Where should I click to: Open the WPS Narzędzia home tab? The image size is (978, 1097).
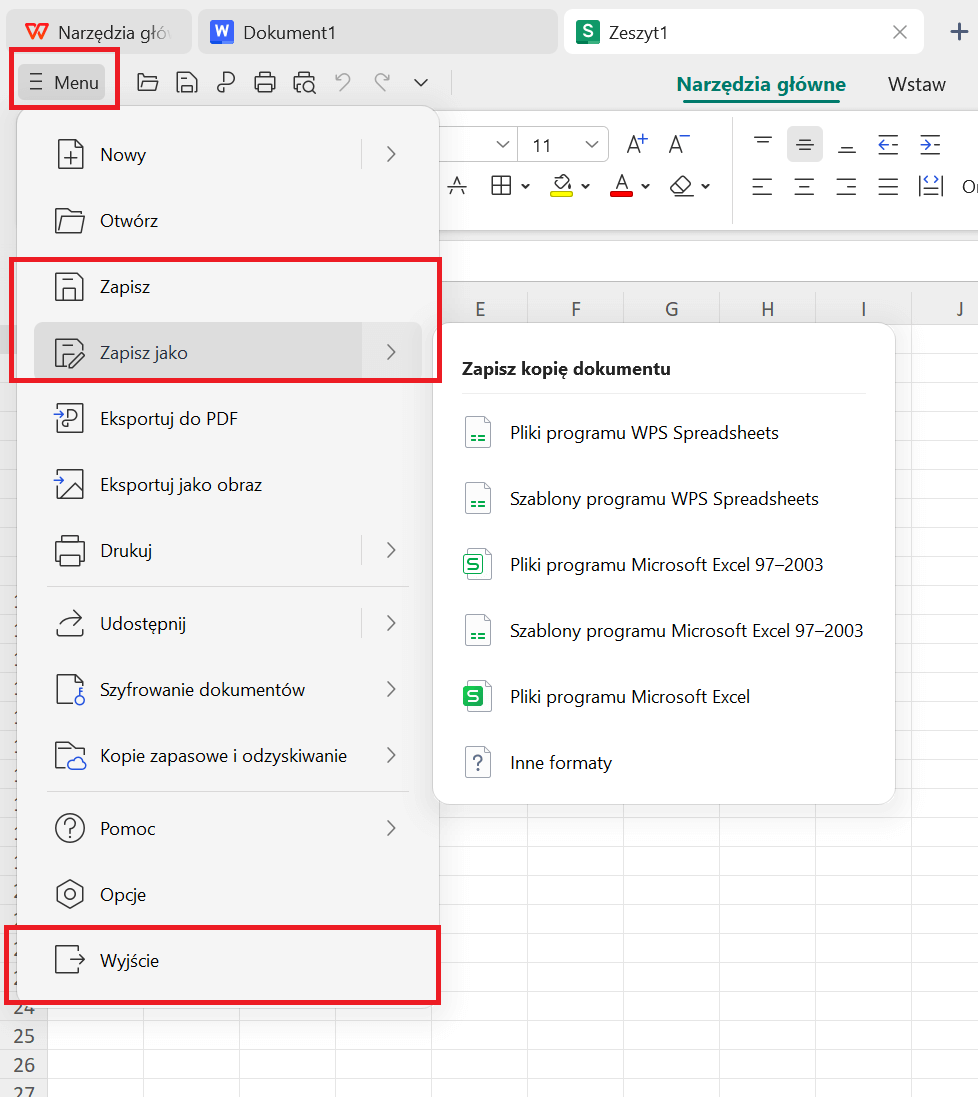98,32
